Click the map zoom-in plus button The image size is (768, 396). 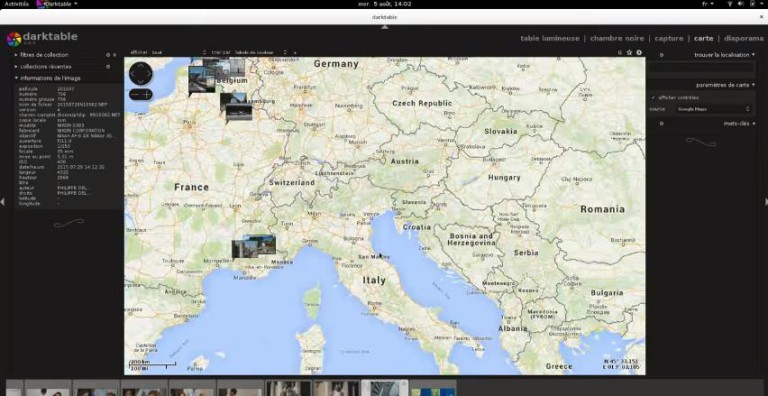(147, 94)
